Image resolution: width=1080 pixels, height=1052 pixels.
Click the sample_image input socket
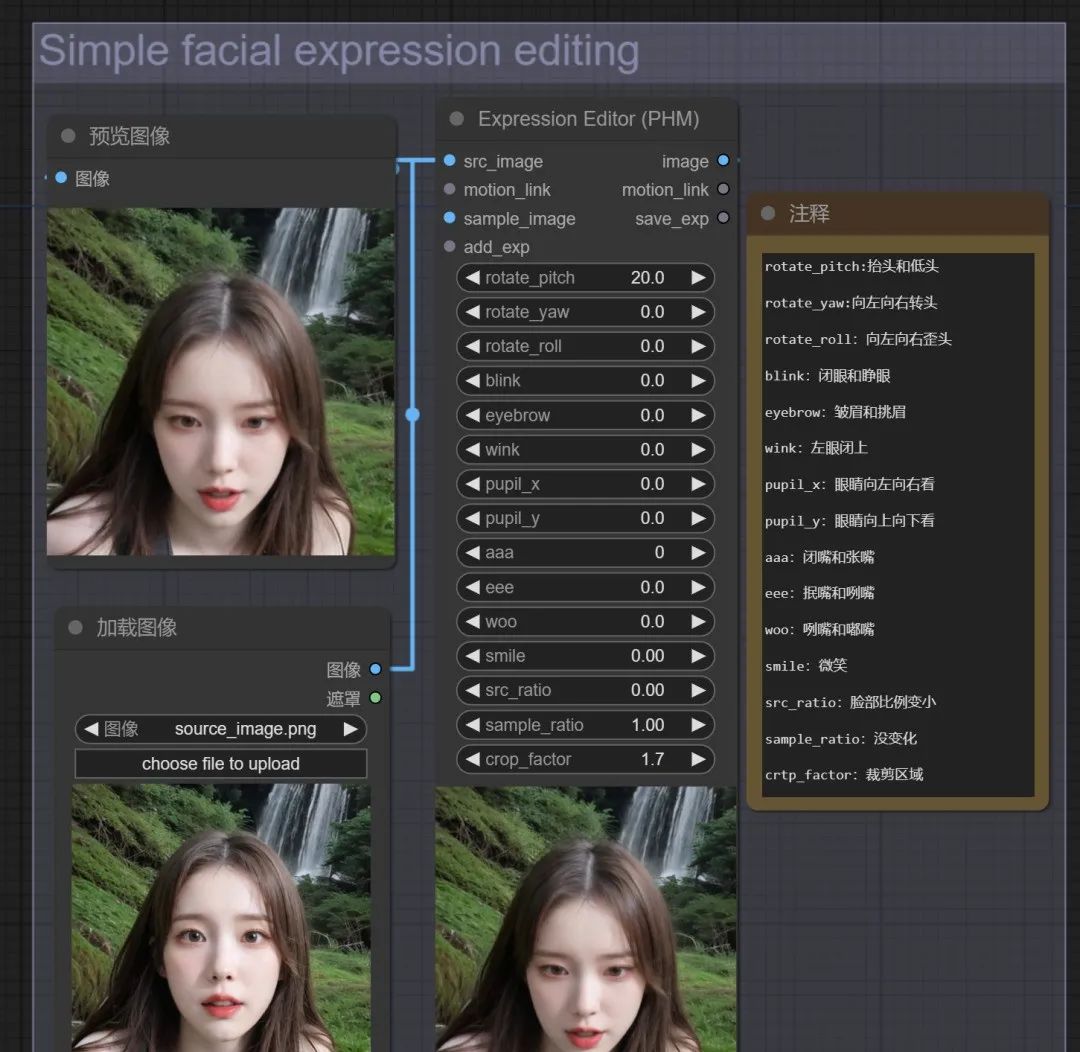point(449,218)
